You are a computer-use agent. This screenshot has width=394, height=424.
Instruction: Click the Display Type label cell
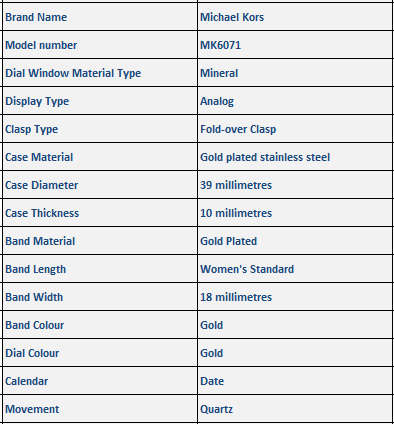(100, 101)
